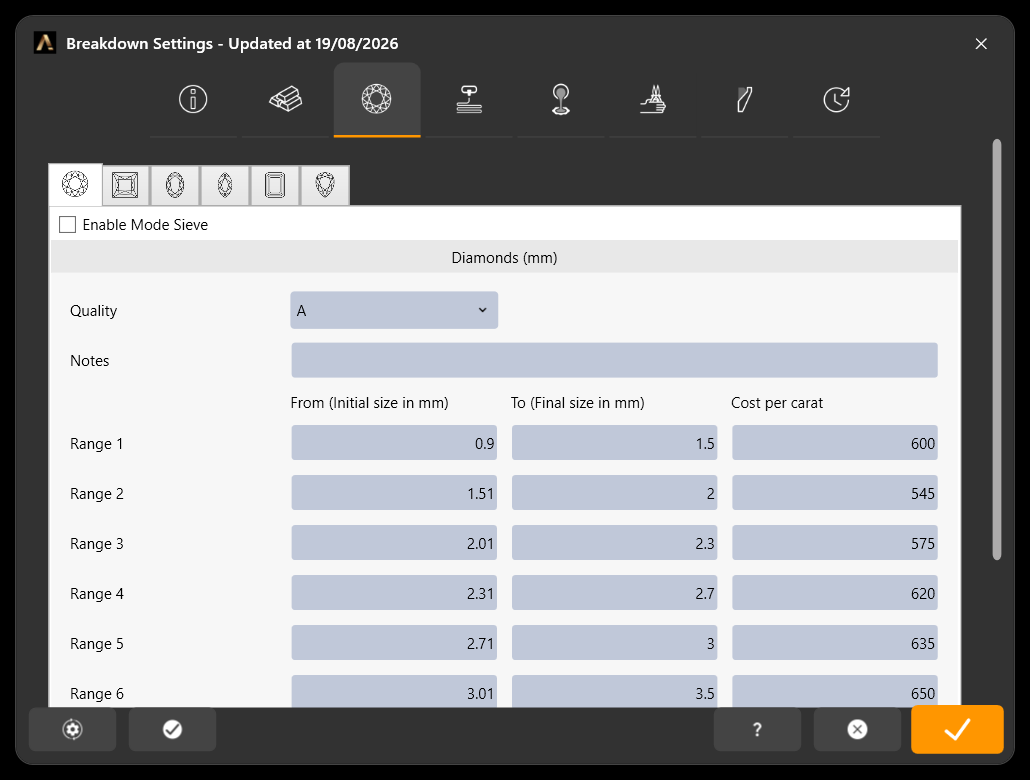
Task: Edit Range 1 cost 600
Action: [x=835, y=443]
